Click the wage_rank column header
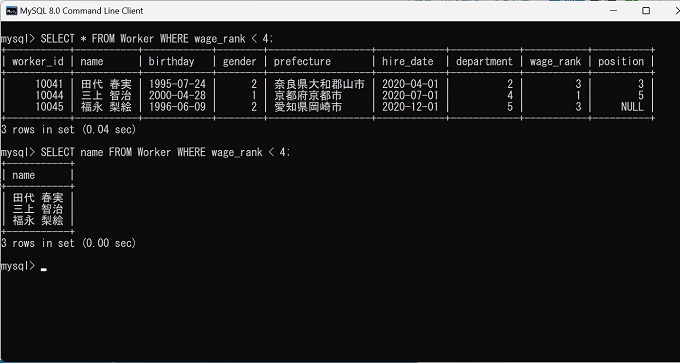The image size is (680, 363). (555, 62)
